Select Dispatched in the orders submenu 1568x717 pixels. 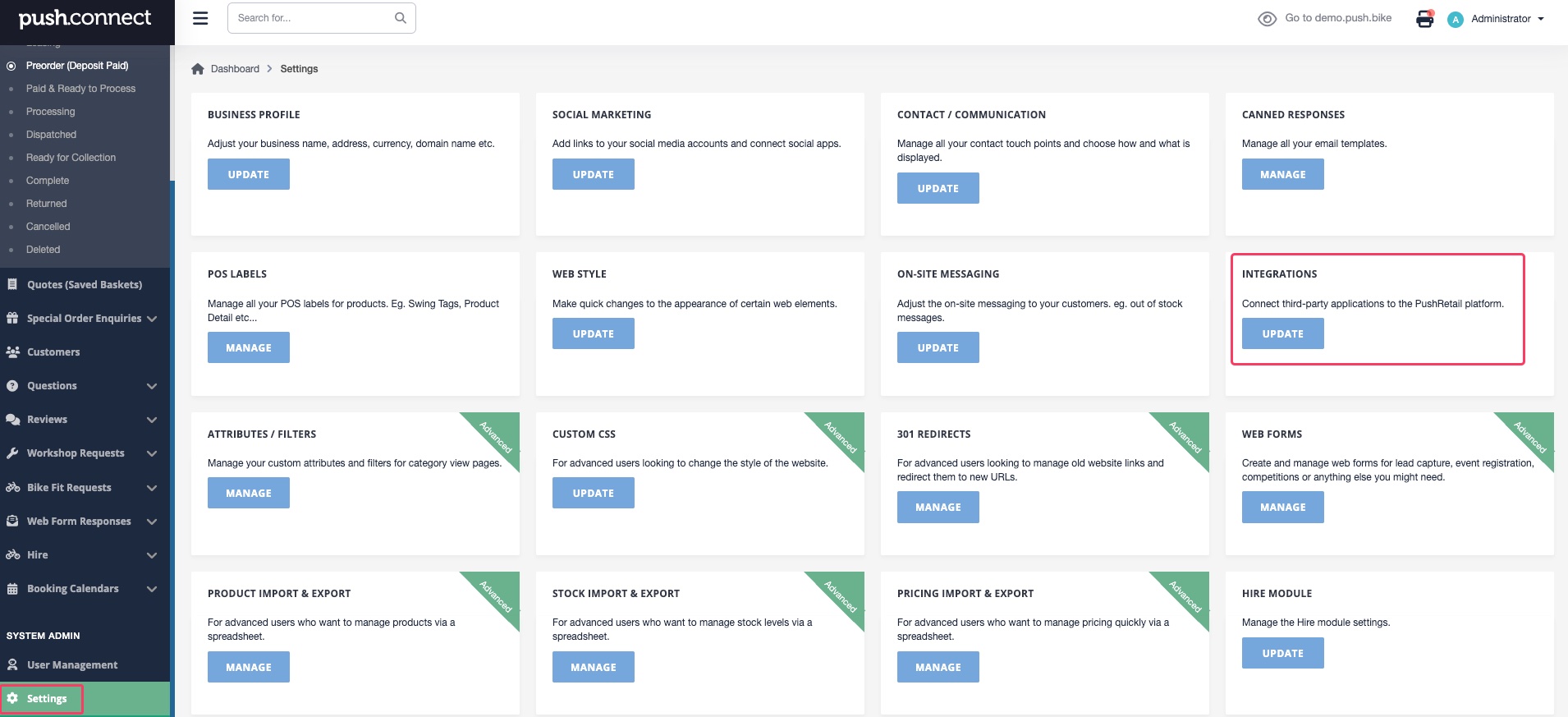51,135
